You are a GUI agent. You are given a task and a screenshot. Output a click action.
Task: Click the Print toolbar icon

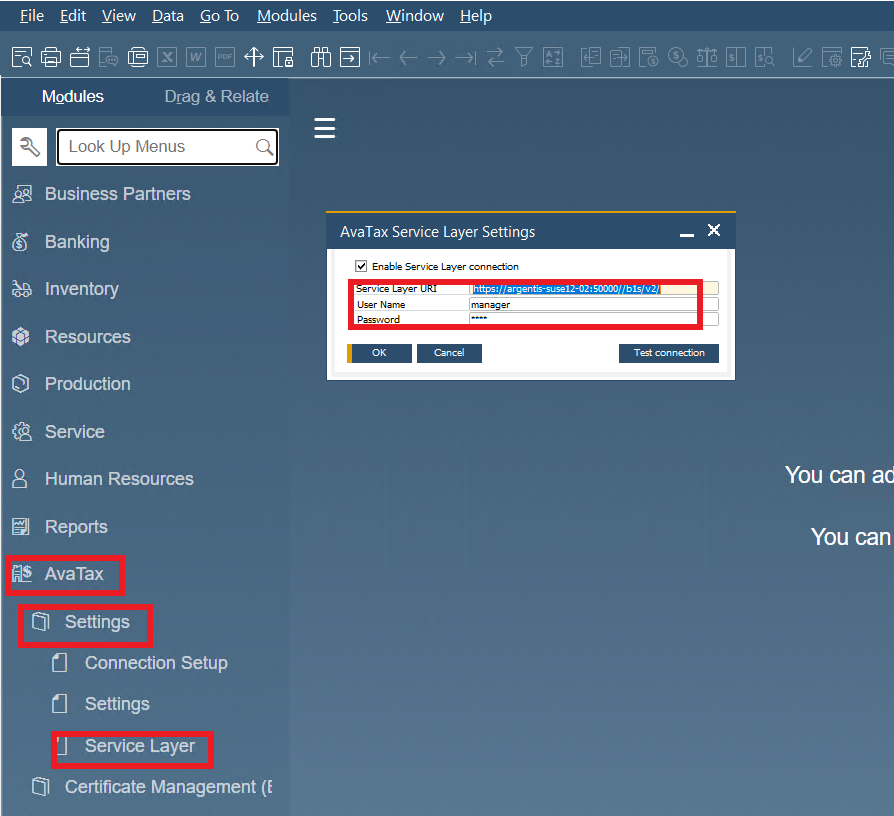coord(51,58)
